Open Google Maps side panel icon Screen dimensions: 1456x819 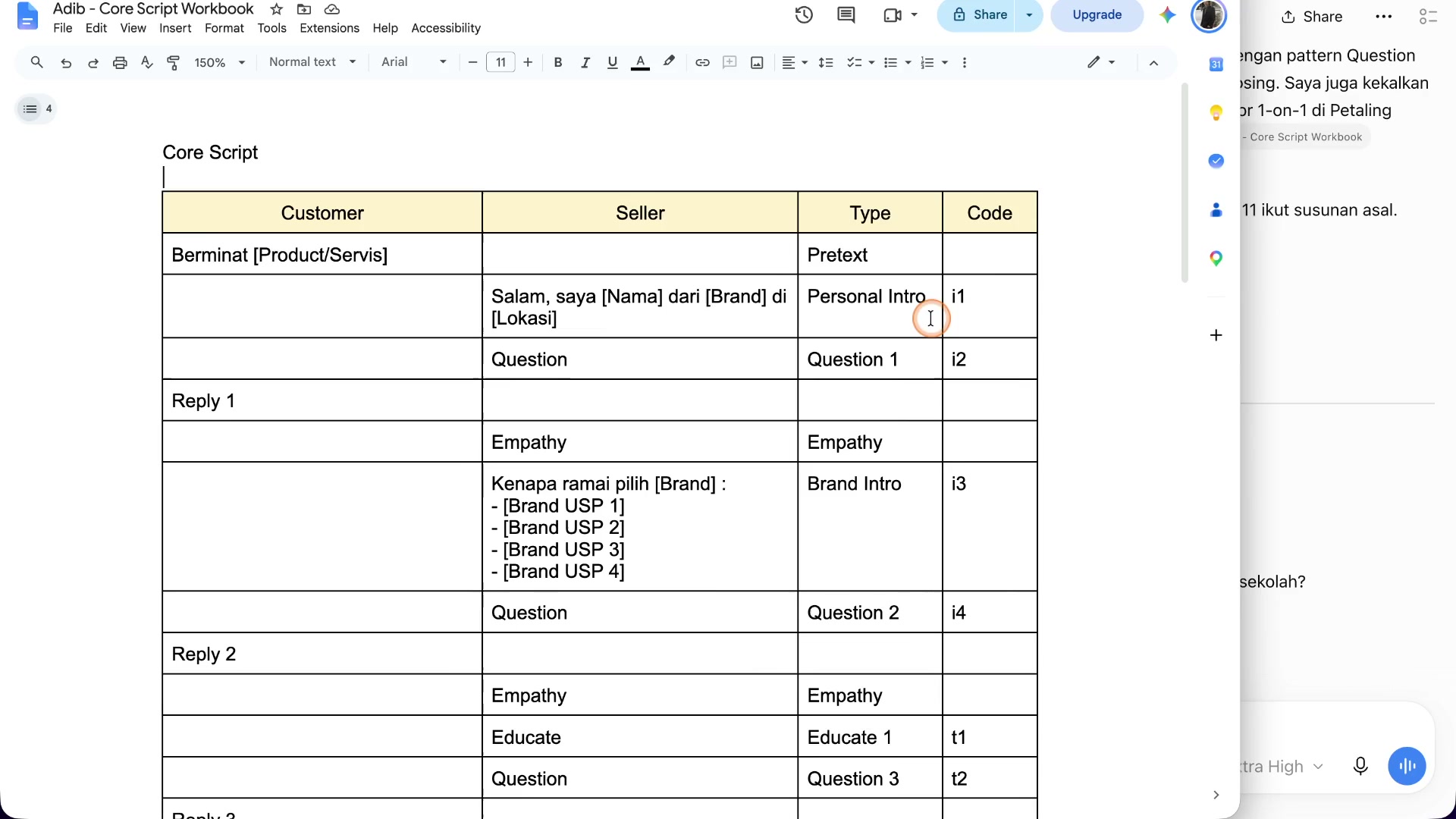click(x=1216, y=259)
